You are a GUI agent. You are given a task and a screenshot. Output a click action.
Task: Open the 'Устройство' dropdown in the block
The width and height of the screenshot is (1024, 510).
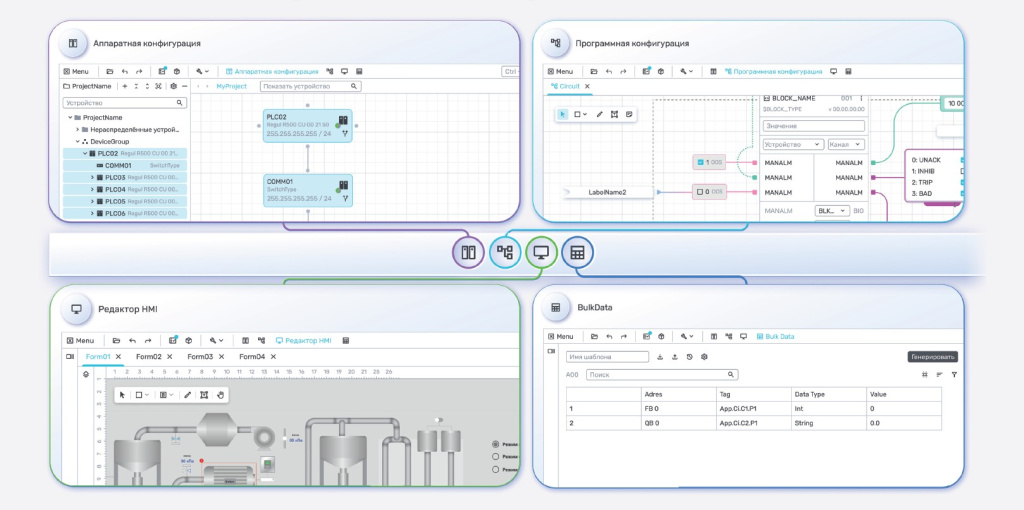tap(792, 144)
